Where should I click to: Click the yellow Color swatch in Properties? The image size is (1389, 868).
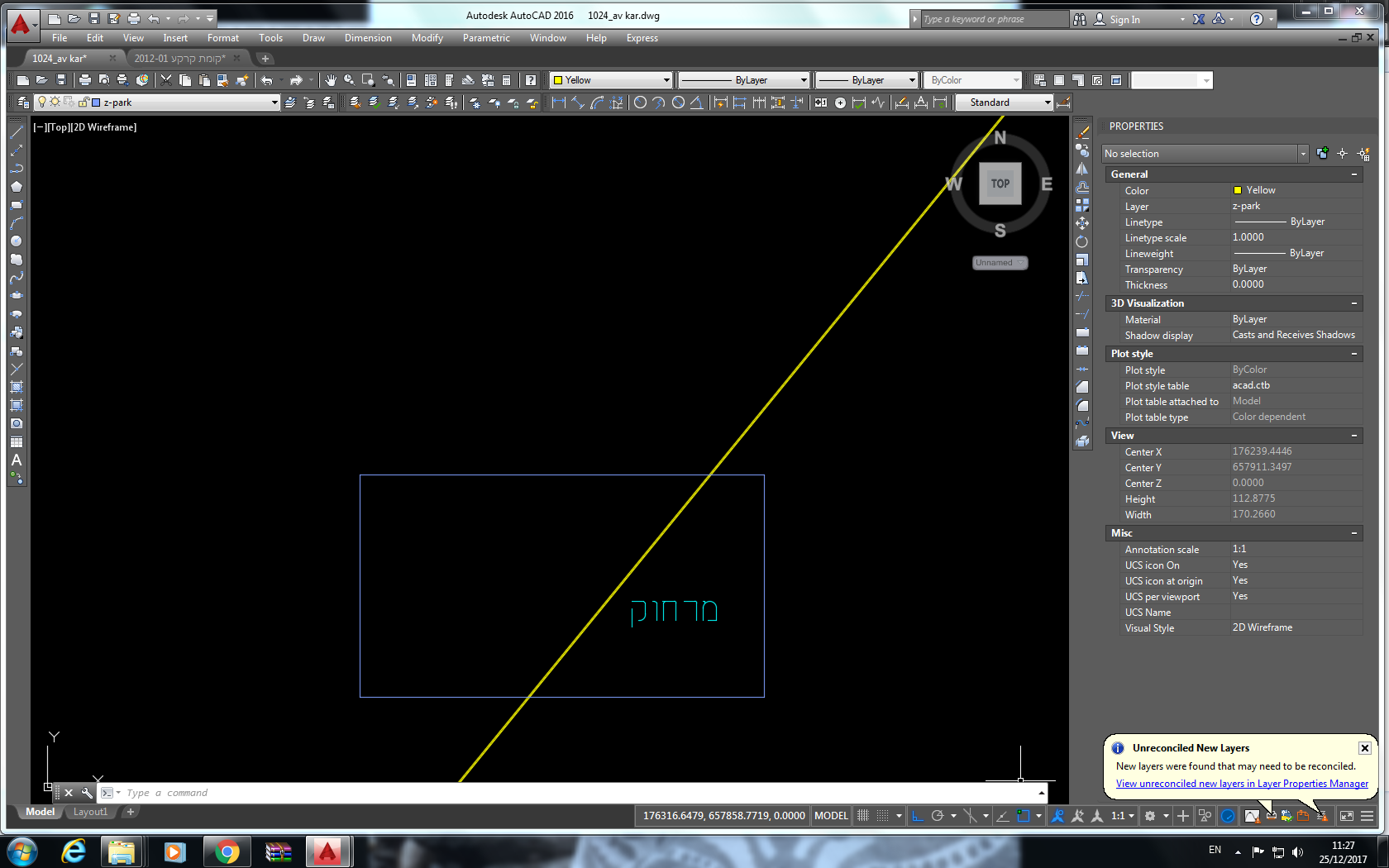[x=1238, y=190]
